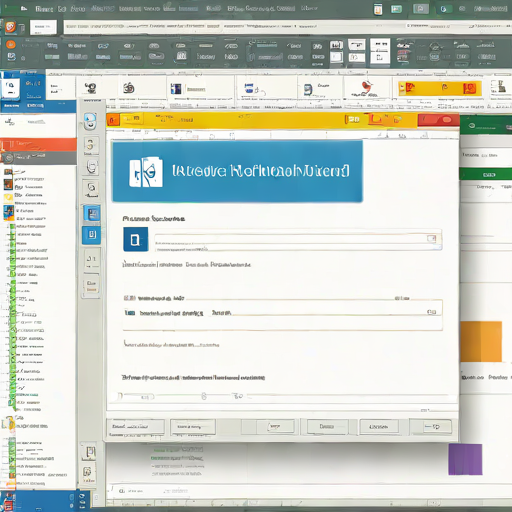Viewport: 512px width, 512px height.
Task: Click the white icons in the blue taskbar corner
Action: [82, 500]
